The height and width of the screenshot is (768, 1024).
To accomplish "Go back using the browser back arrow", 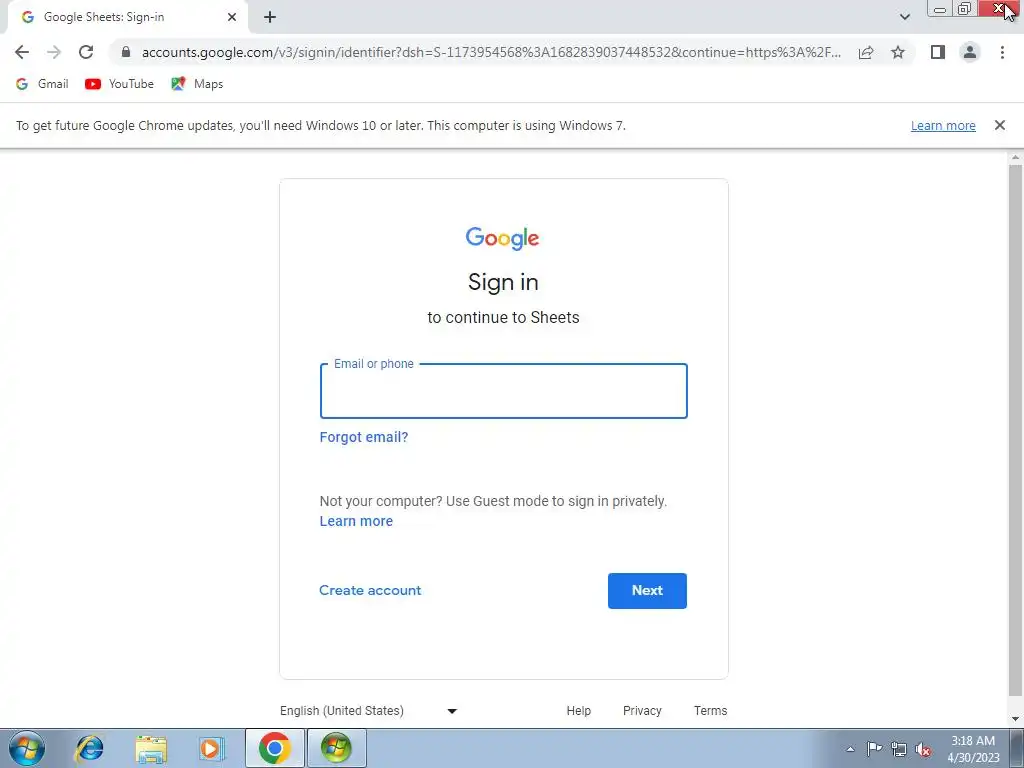I will tap(22, 52).
